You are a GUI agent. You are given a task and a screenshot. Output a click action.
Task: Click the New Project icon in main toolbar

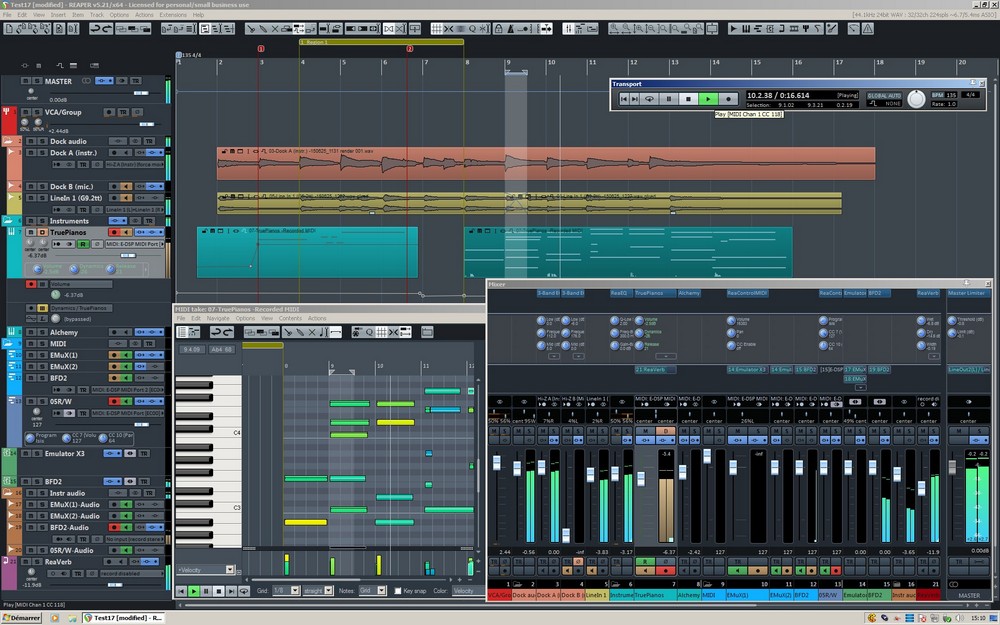[10, 29]
